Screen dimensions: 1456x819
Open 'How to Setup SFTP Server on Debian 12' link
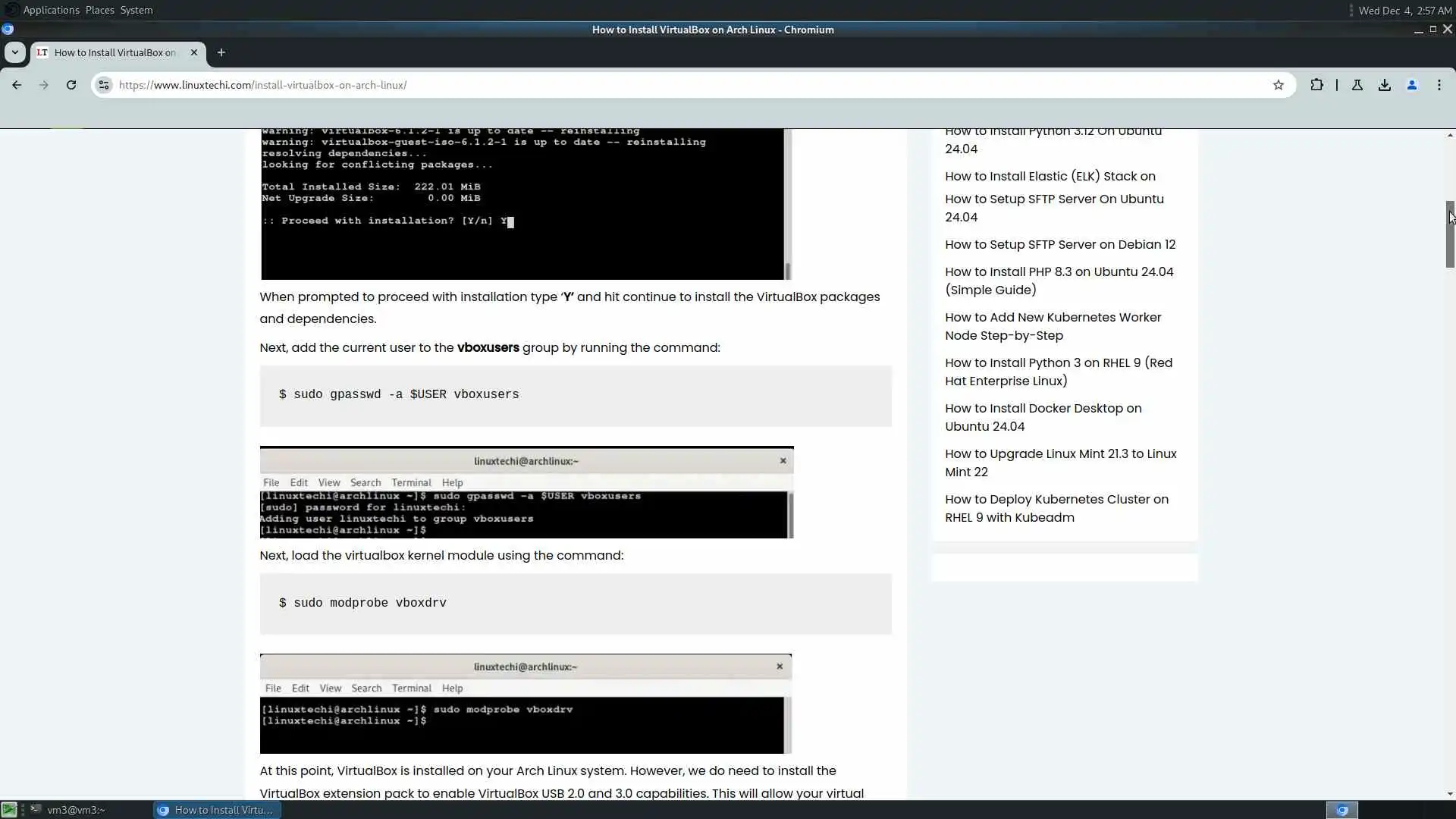coord(1059,244)
